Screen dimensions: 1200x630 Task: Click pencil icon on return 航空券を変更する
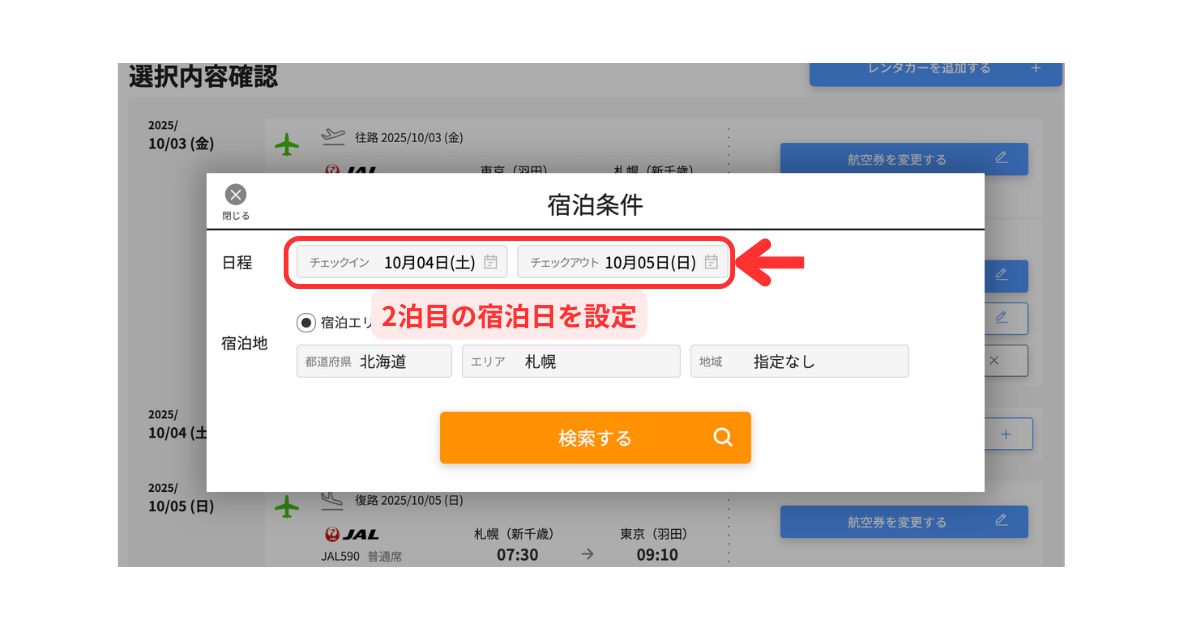coord(1001,521)
